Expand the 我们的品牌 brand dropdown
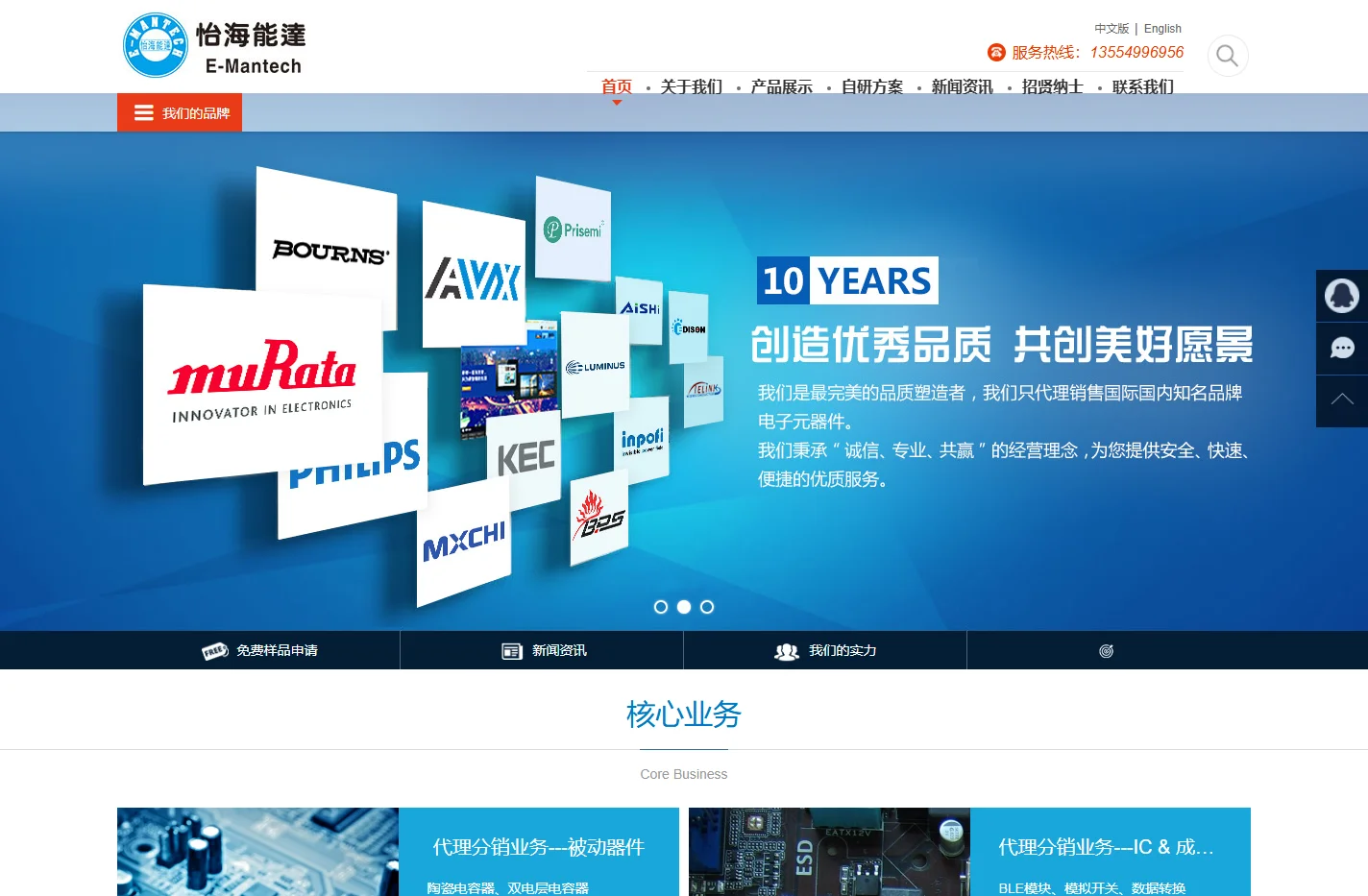The width and height of the screenshot is (1368, 896). 180,112
